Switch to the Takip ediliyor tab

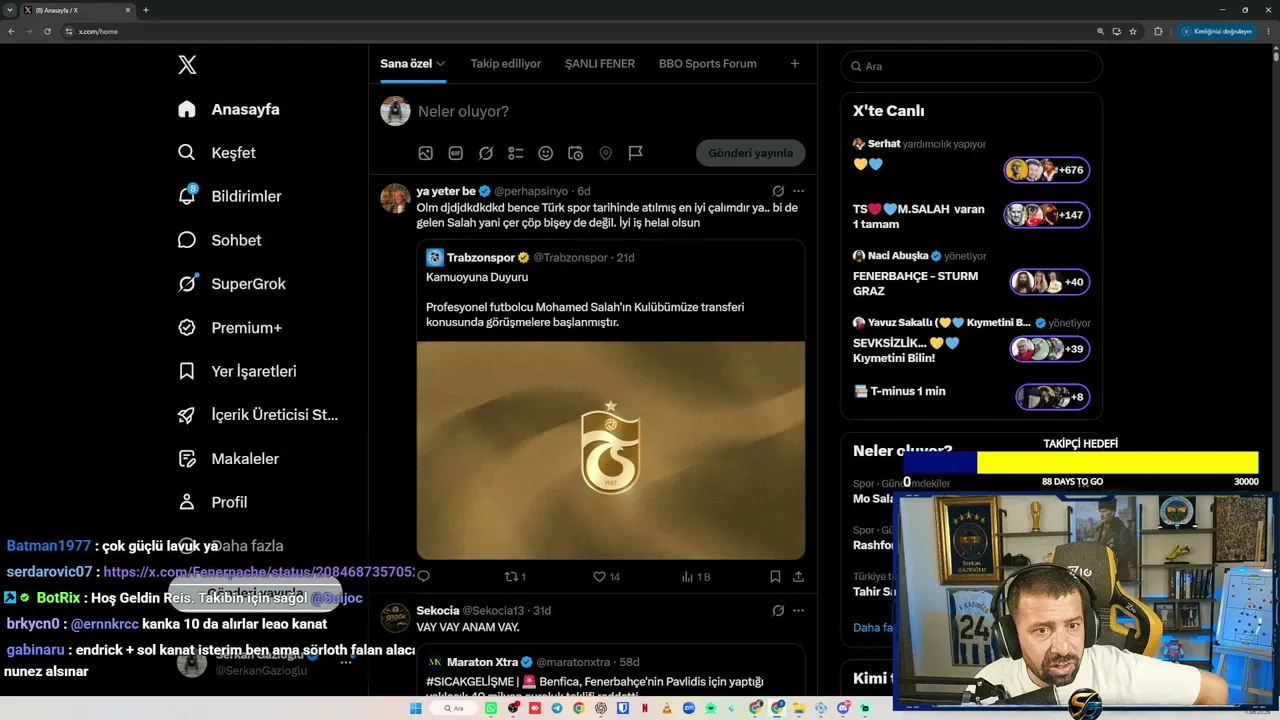pyautogui.click(x=506, y=64)
